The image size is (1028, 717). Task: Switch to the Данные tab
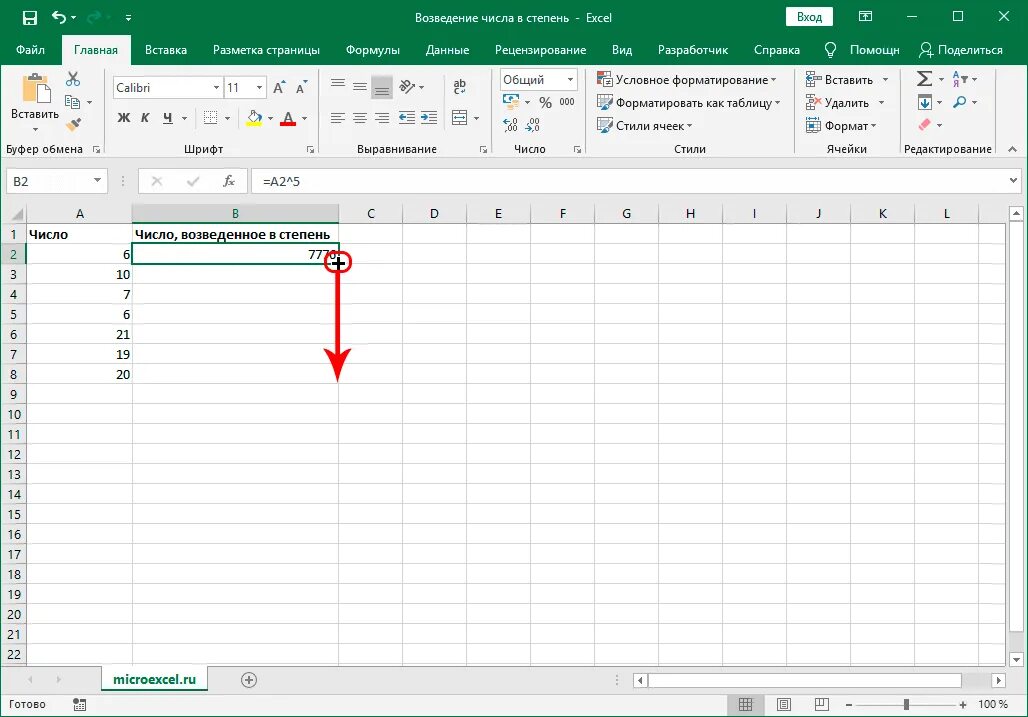click(x=447, y=50)
